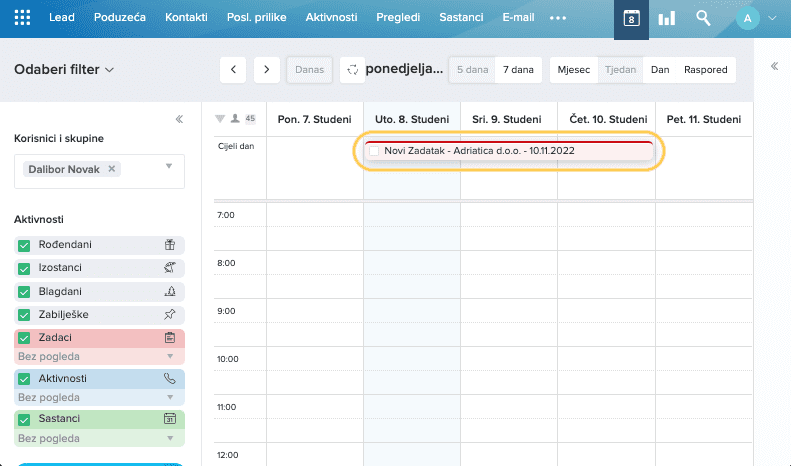Open the user avatar menu

pos(747,18)
